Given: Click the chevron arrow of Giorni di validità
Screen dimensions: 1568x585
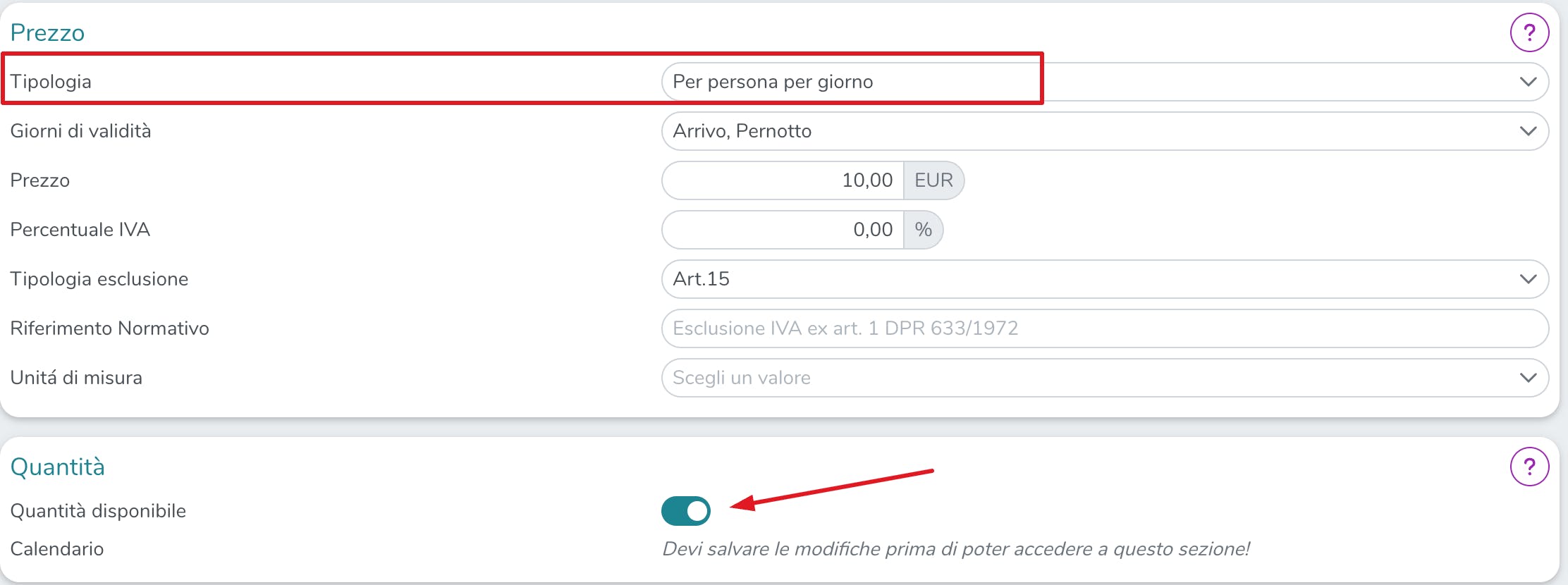Looking at the screenshot, I should [1528, 131].
